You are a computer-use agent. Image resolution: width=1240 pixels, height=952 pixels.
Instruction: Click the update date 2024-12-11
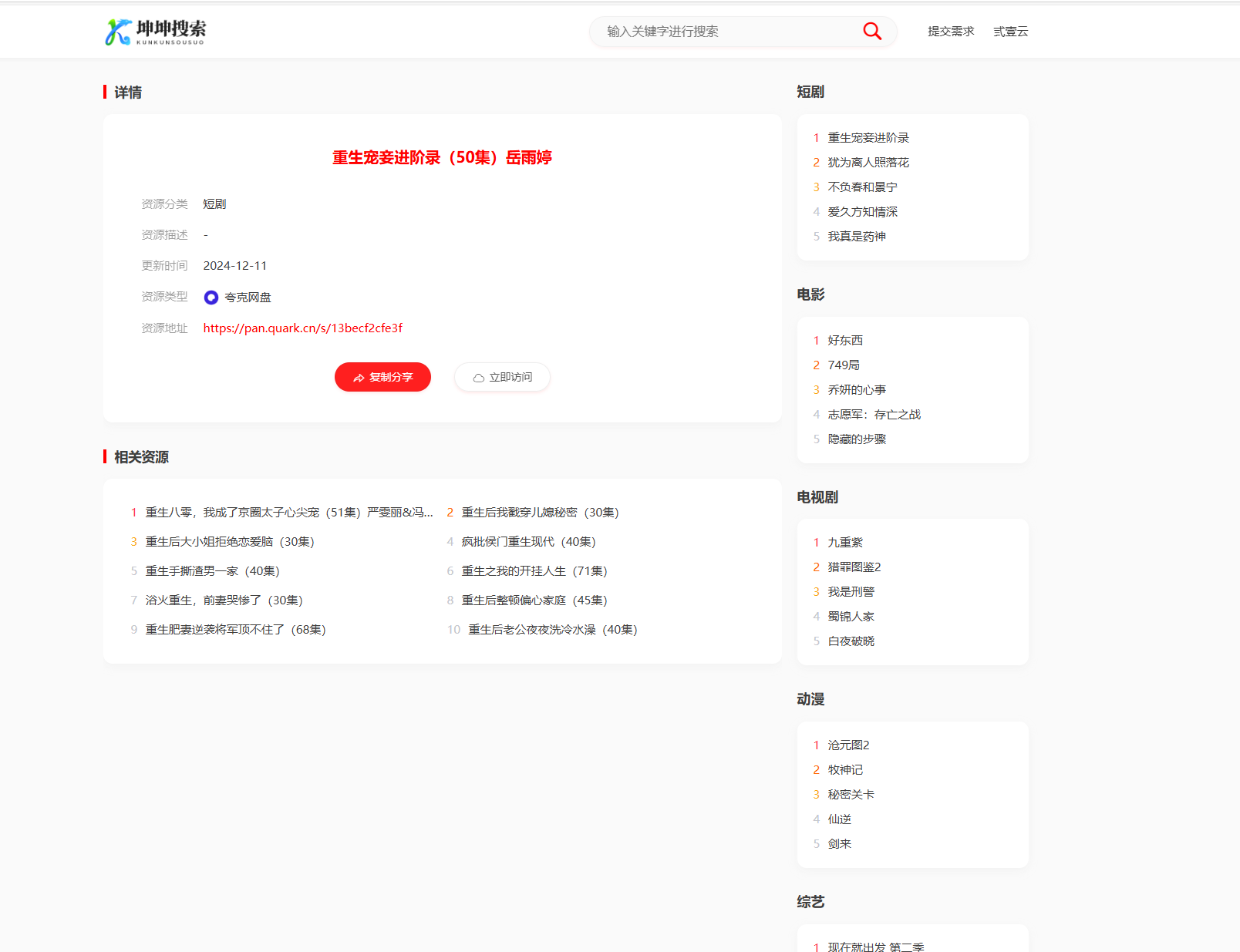click(x=235, y=266)
